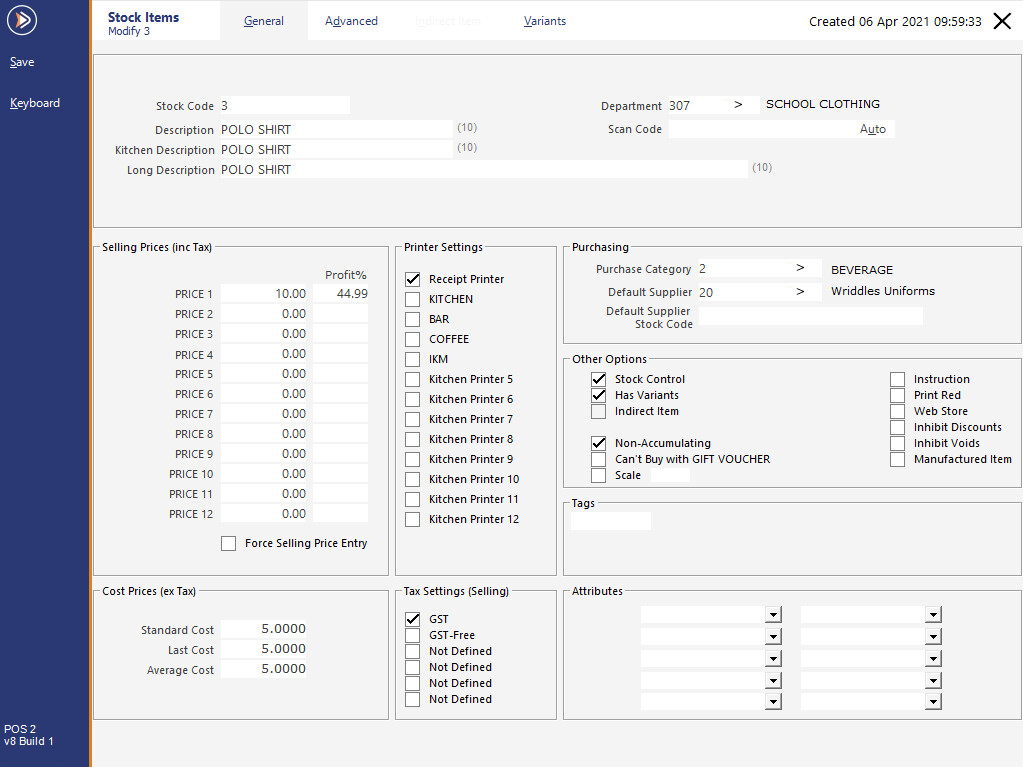Expand first right Attributes dropdown
Viewport: 1023px width, 767px height.
click(932, 615)
